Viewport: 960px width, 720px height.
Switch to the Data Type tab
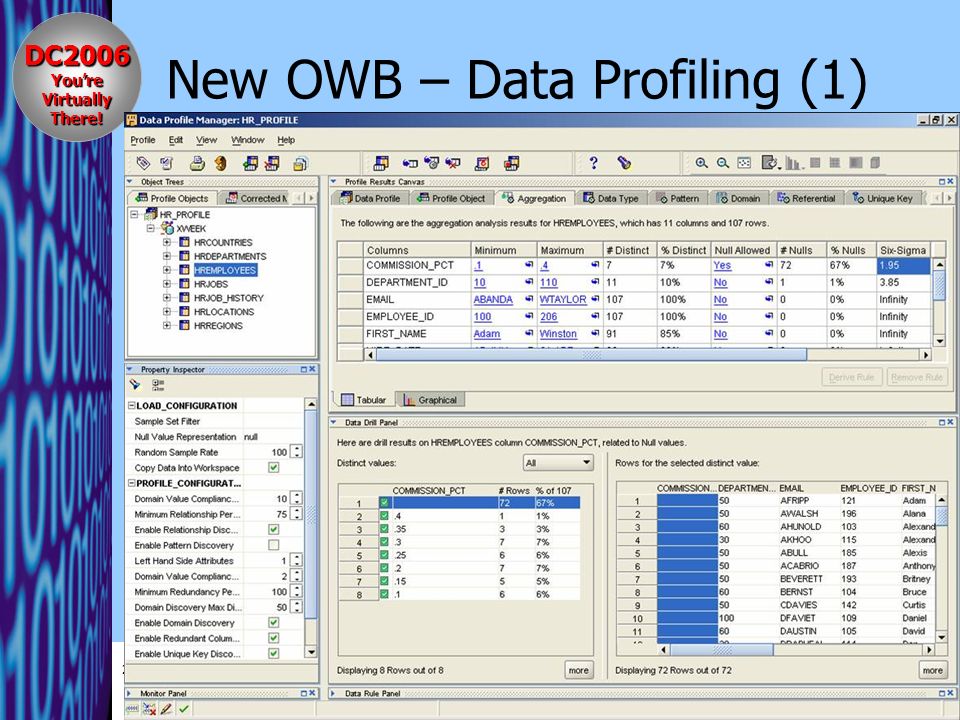pos(610,198)
